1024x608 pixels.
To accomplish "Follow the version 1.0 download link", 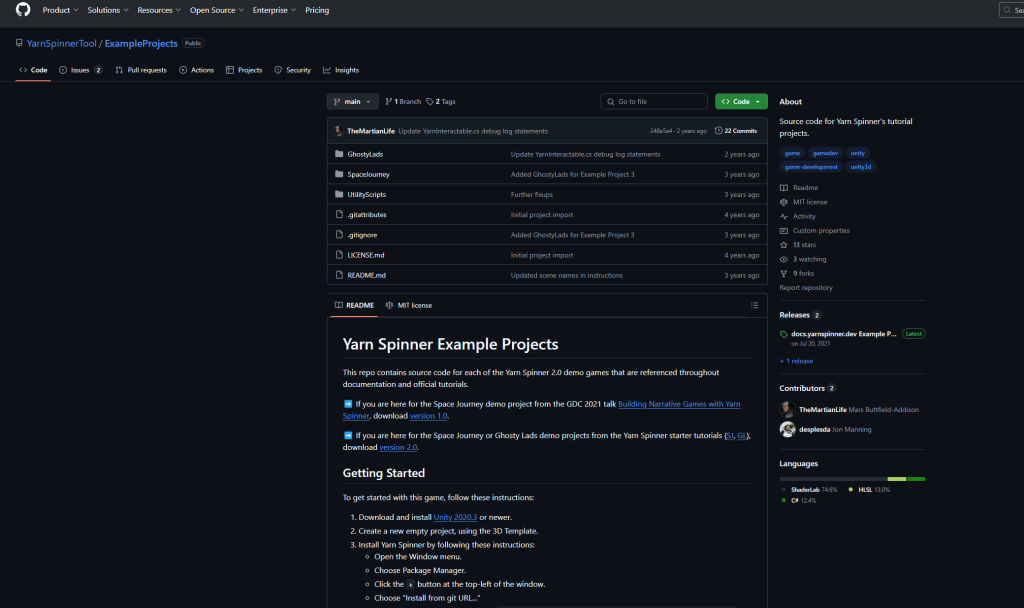I will click(x=428, y=416).
